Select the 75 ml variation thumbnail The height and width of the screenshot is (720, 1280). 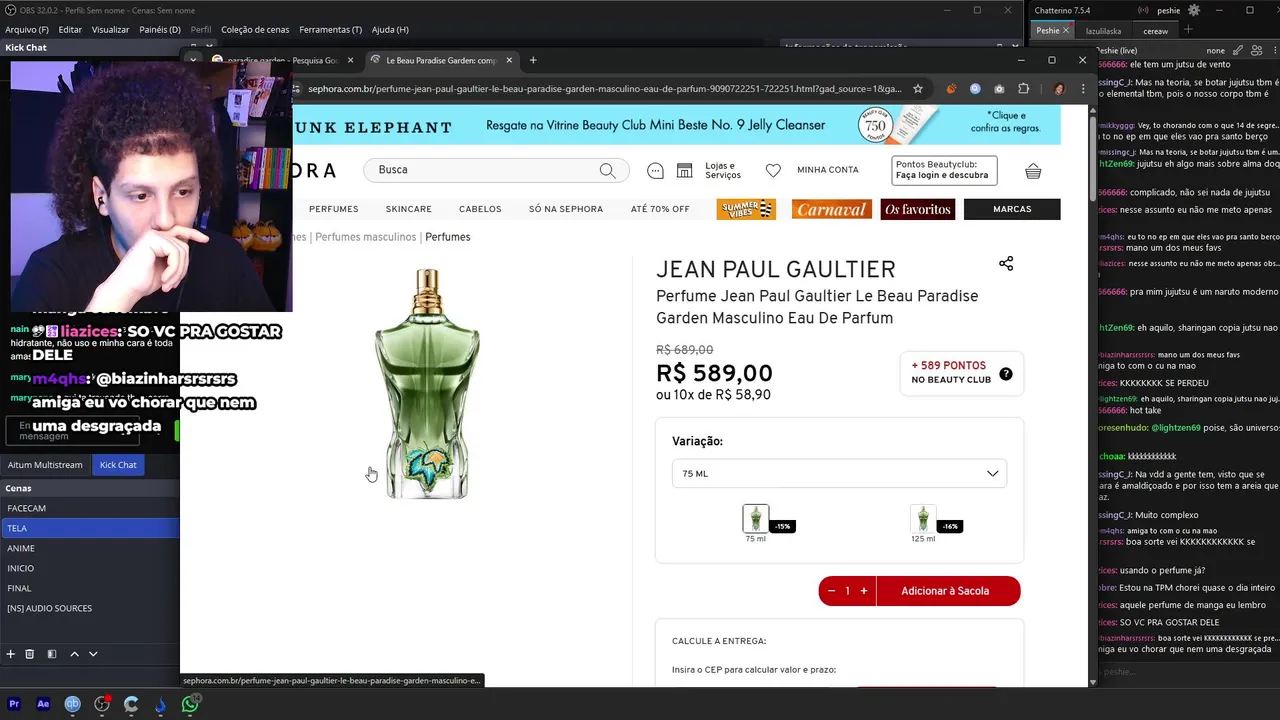click(756, 519)
